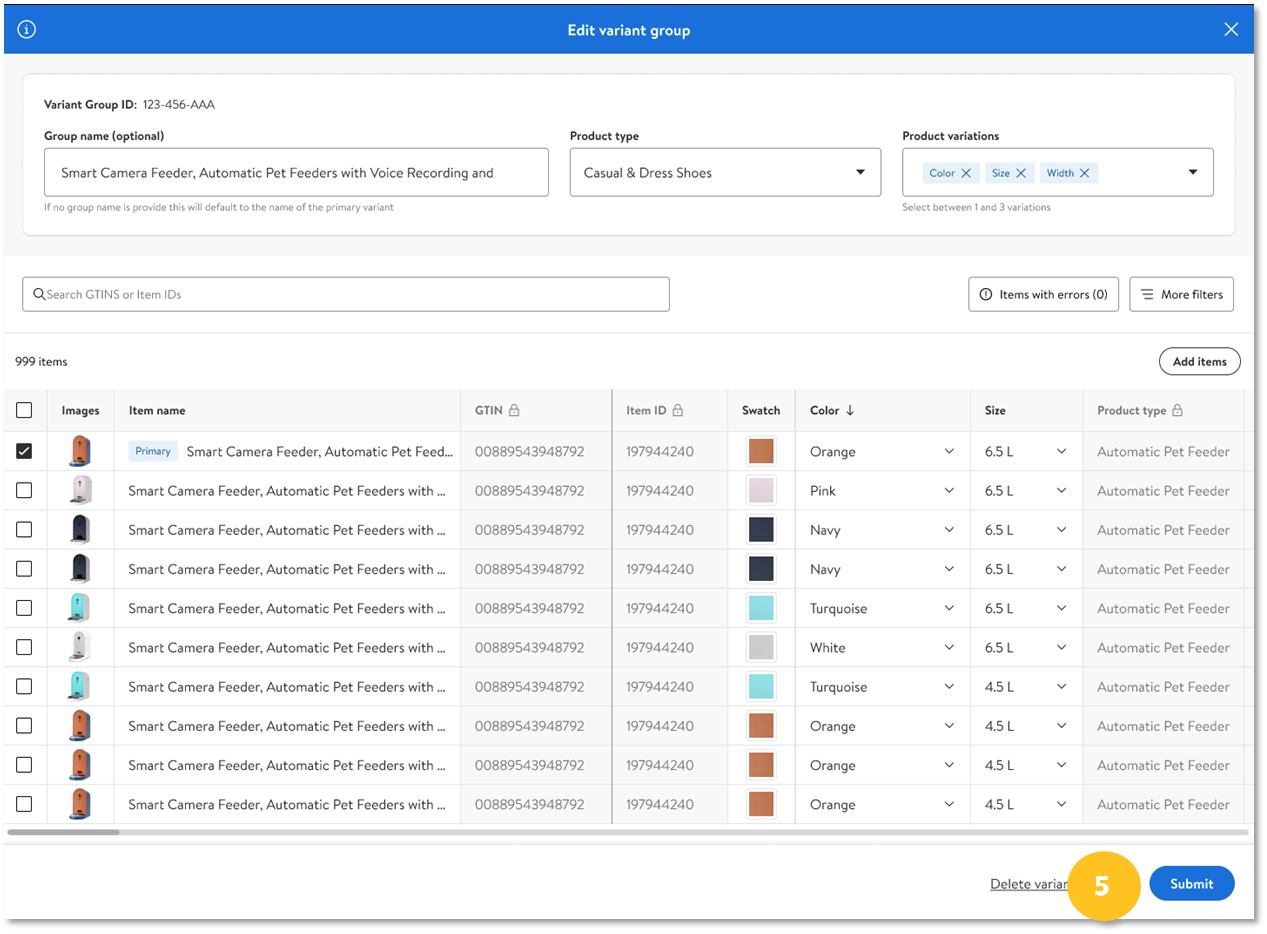This screenshot has width=1267, height=934.
Task: Check the Turquoise 6.5 L row checkbox
Action: point(24,608)
